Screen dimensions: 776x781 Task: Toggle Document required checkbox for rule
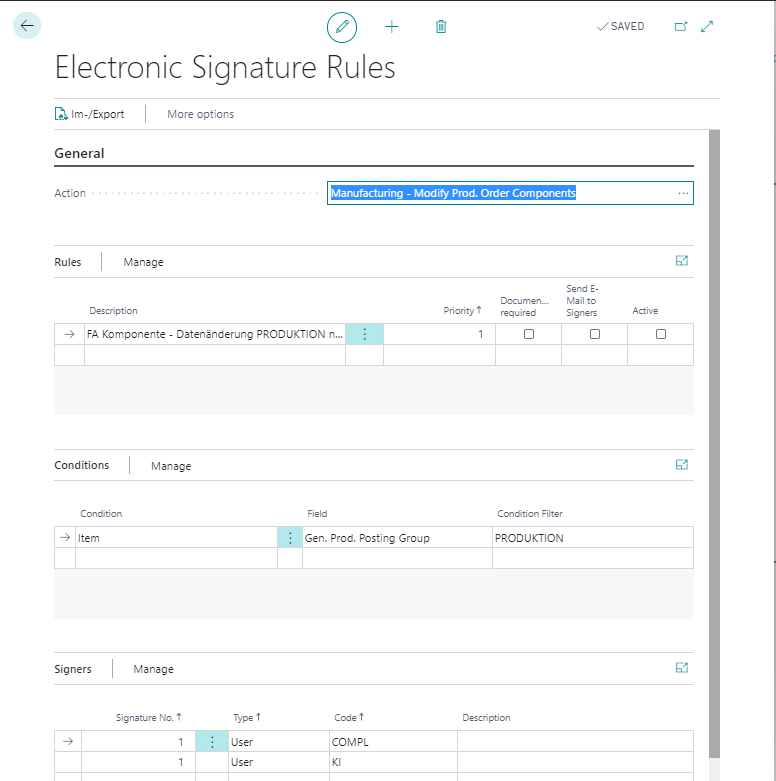tap(528, 334)
